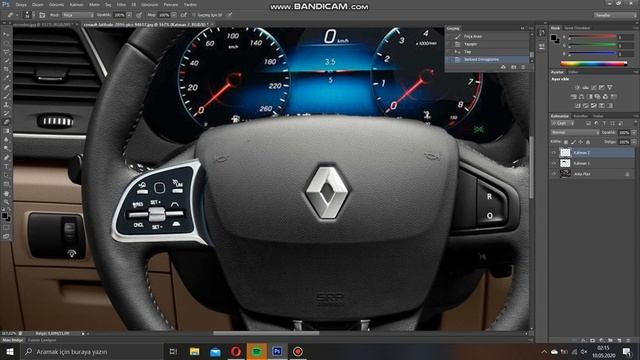The image size is (640, 360).
Task: Select the Move tool
Action: (x=6, y=34)
